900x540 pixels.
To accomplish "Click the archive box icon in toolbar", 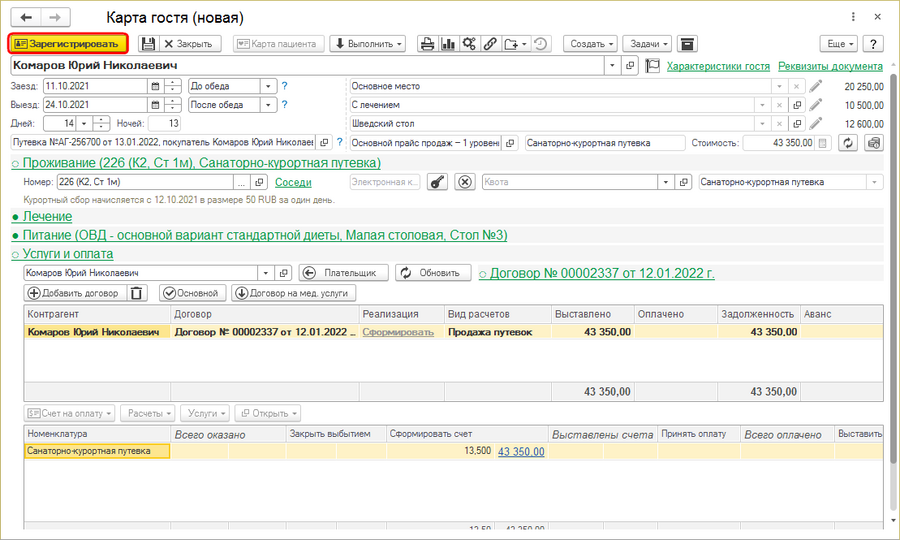I will click(x=686, y=44).
